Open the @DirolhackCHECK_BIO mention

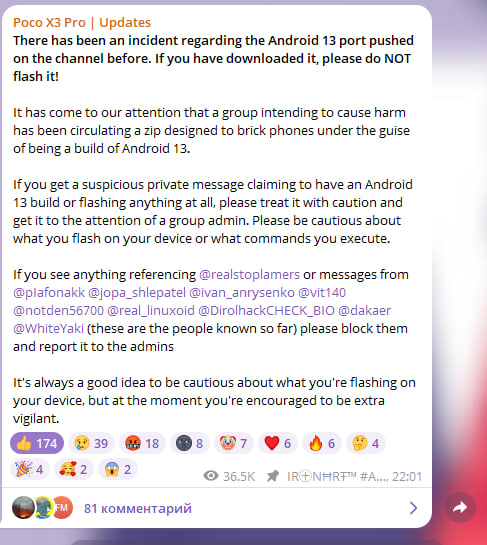pyautogui.click(x=266, y=310)
